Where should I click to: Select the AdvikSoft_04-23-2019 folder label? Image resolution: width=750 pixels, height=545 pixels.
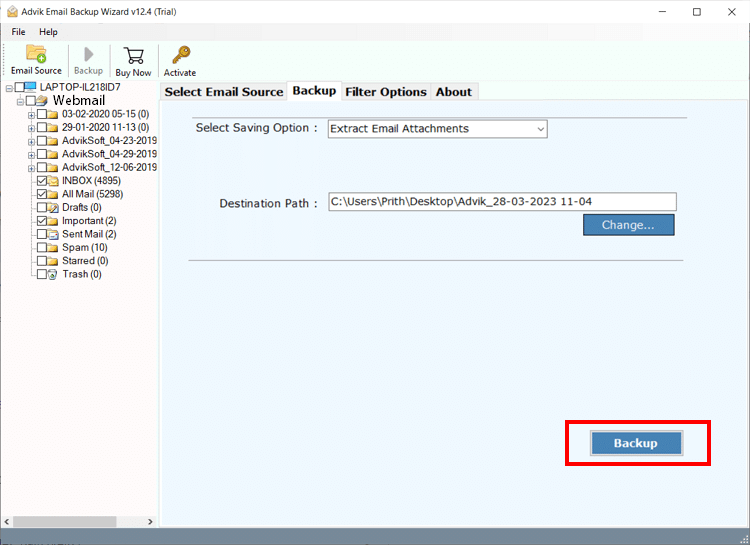coord(109,141)
